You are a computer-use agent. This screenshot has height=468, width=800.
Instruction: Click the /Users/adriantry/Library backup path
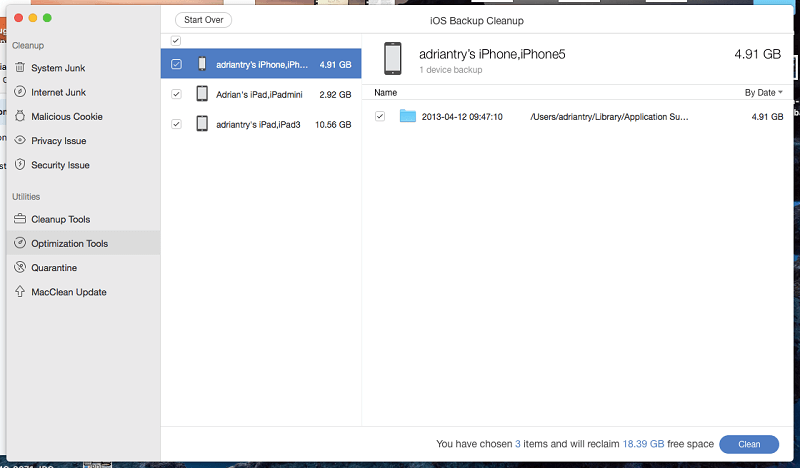coord(609,116)
